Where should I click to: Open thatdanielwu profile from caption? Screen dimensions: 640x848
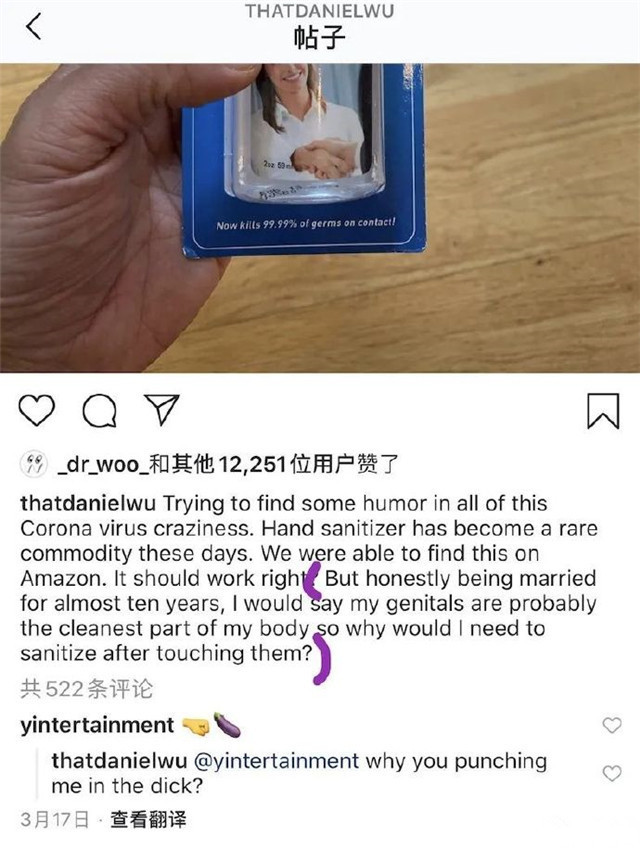click(88, 503)
